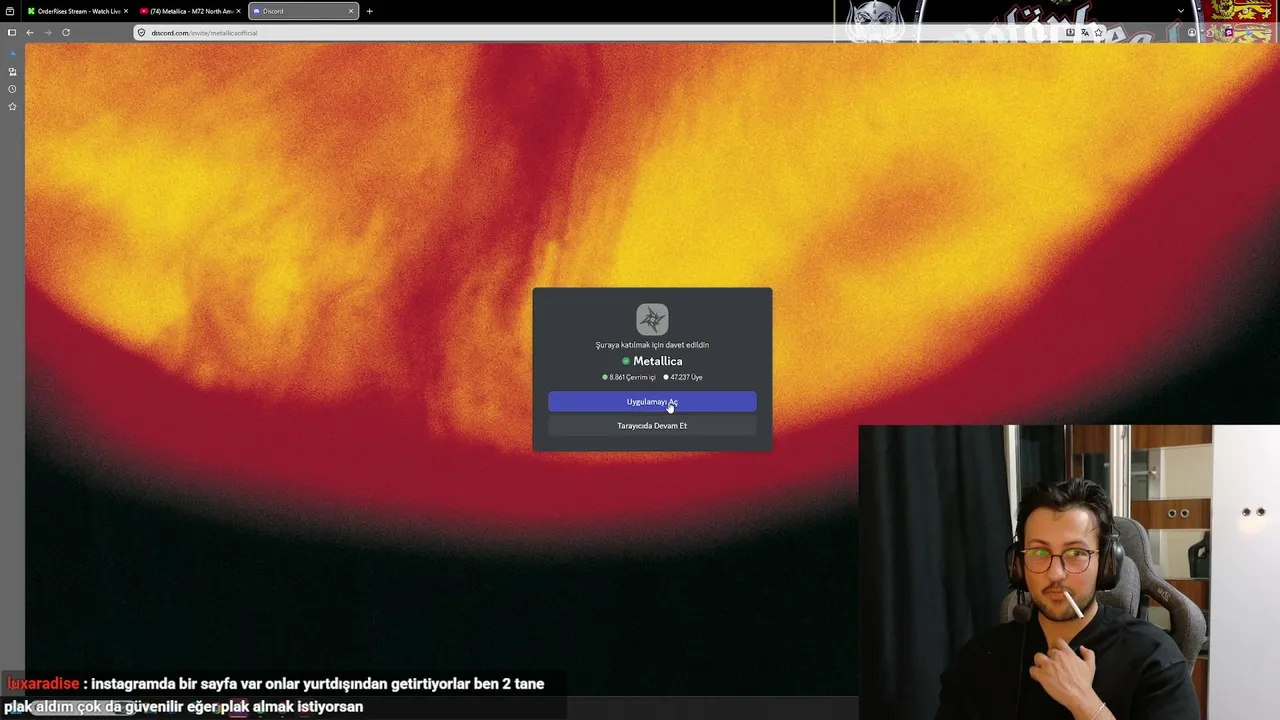Open the tab groups icon left of tabs
The image size is (1280, 720).
(x=10, y=11)
